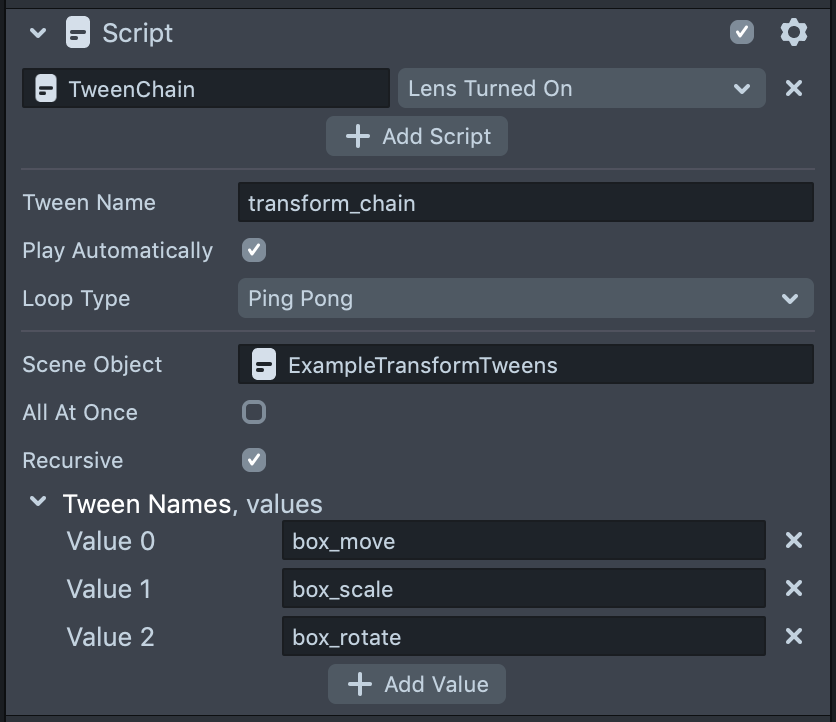Enable the All At Once checkbox
This screenshot has width=836, height=722.
click(254, 412)
